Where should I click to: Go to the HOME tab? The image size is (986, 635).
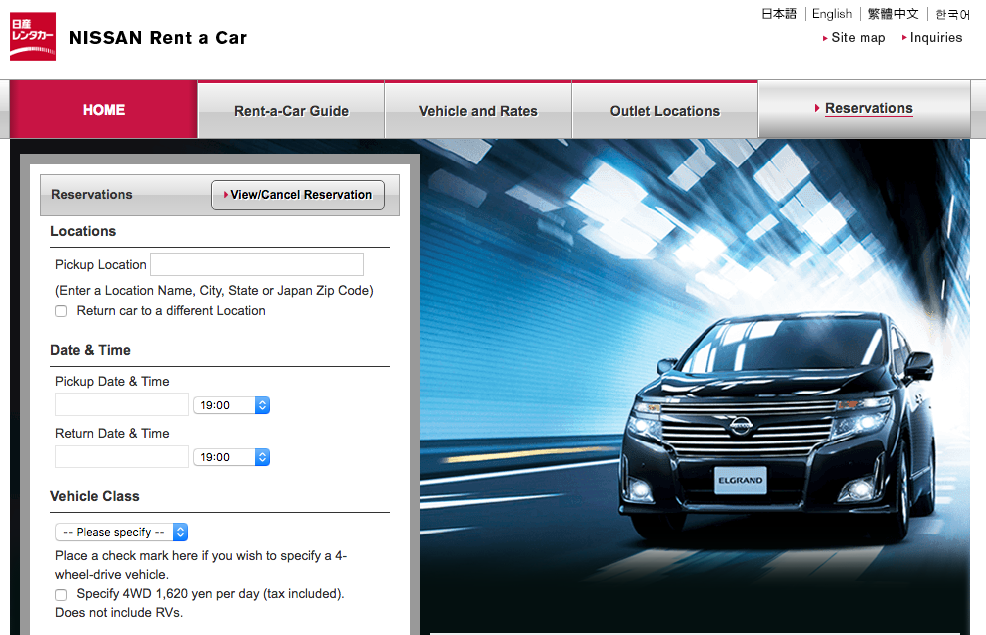pyautogui.click(x=104, y=110)
